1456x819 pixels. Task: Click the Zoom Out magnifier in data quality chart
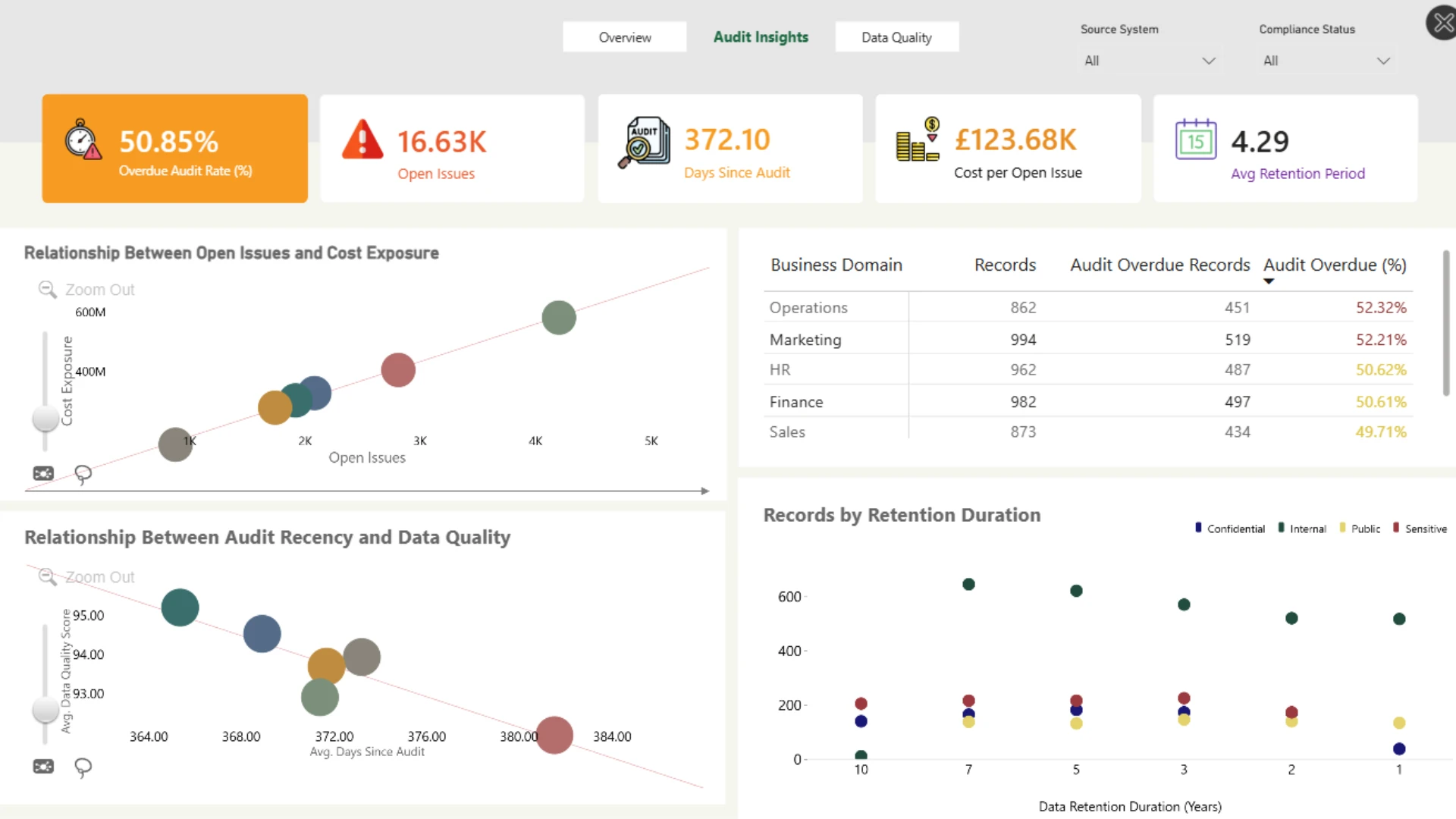(47, 577)
